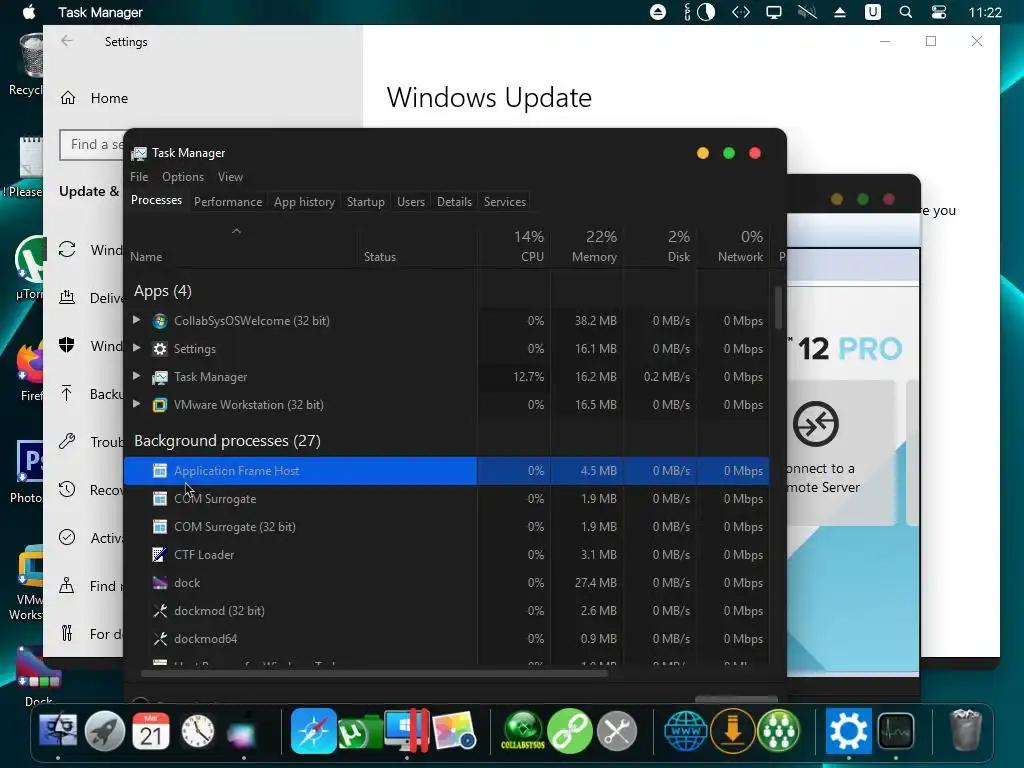This screenshot has width=1024, height=768.
Task: Open the Clock icon in the dock
Action: pyautogui.click(x=198, y=731)
